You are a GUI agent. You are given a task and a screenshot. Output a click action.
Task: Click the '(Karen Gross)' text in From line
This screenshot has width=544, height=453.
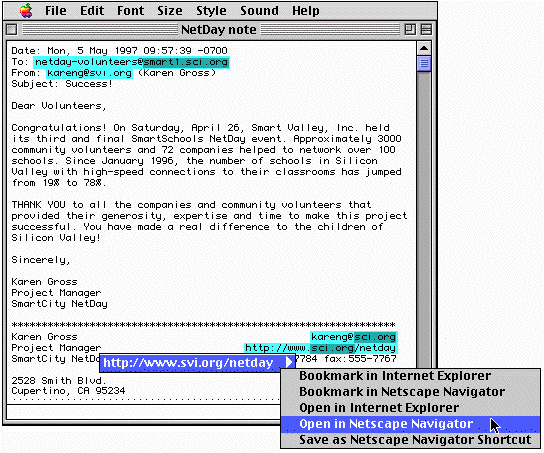pos(177,73)
